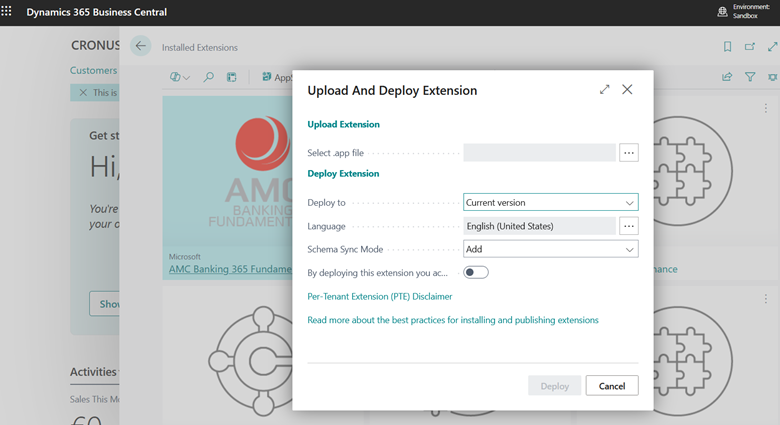This screenshot has height=425, width=780.
Task: Click the Environment Sandbox indicator icon
Action: point(723,12)
